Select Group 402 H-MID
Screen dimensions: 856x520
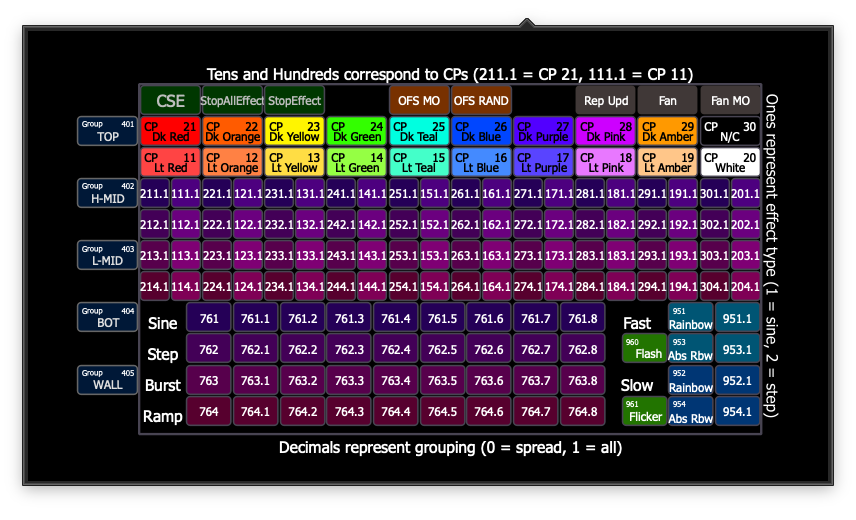tap(108, 193)
